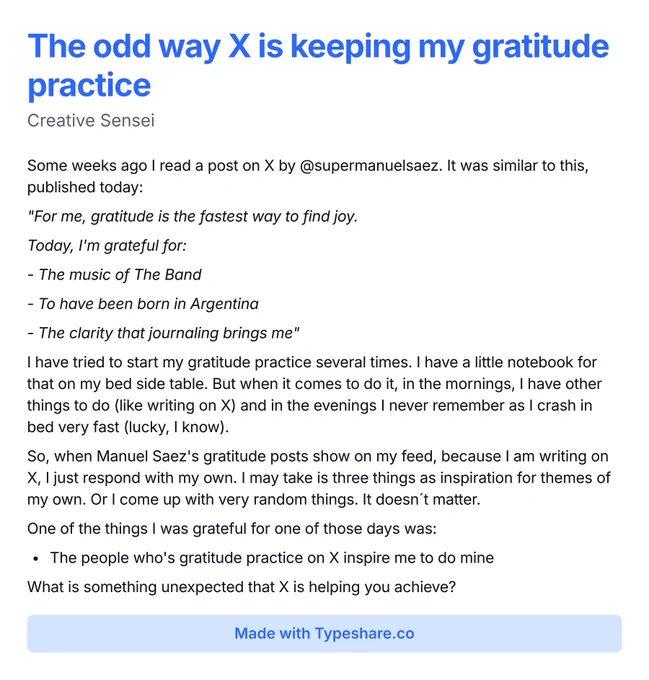Click 'The music of The Band' line
Image resolution: width=649 pixels, height=680 pixels.
pos(114,275)
